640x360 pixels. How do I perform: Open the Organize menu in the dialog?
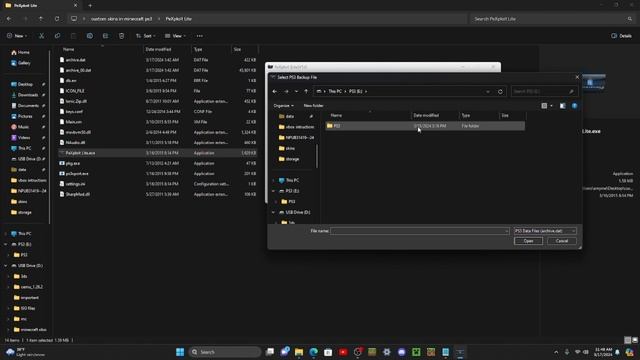[283, 106]
